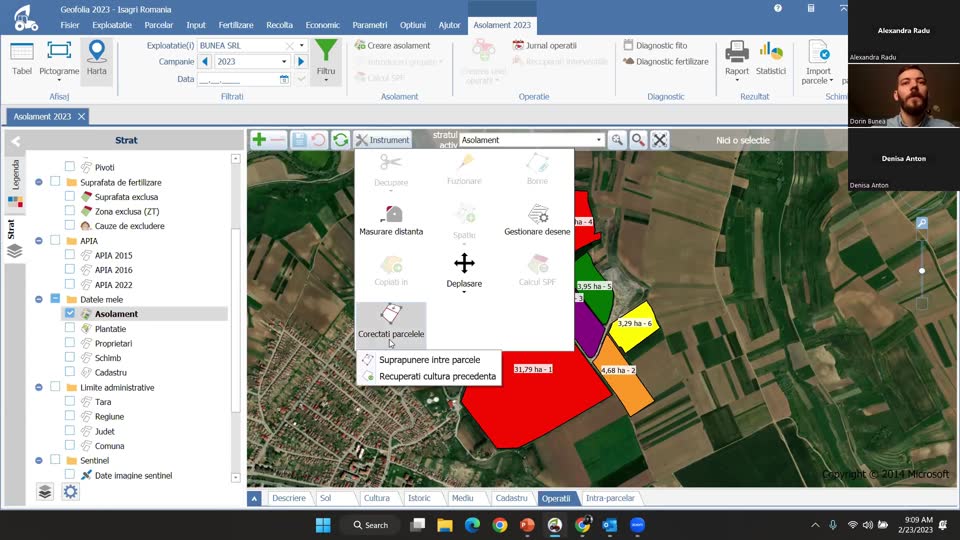Enable the Suprafata exclusa layer
The image size is (960, 540).
tap(70, 197)
